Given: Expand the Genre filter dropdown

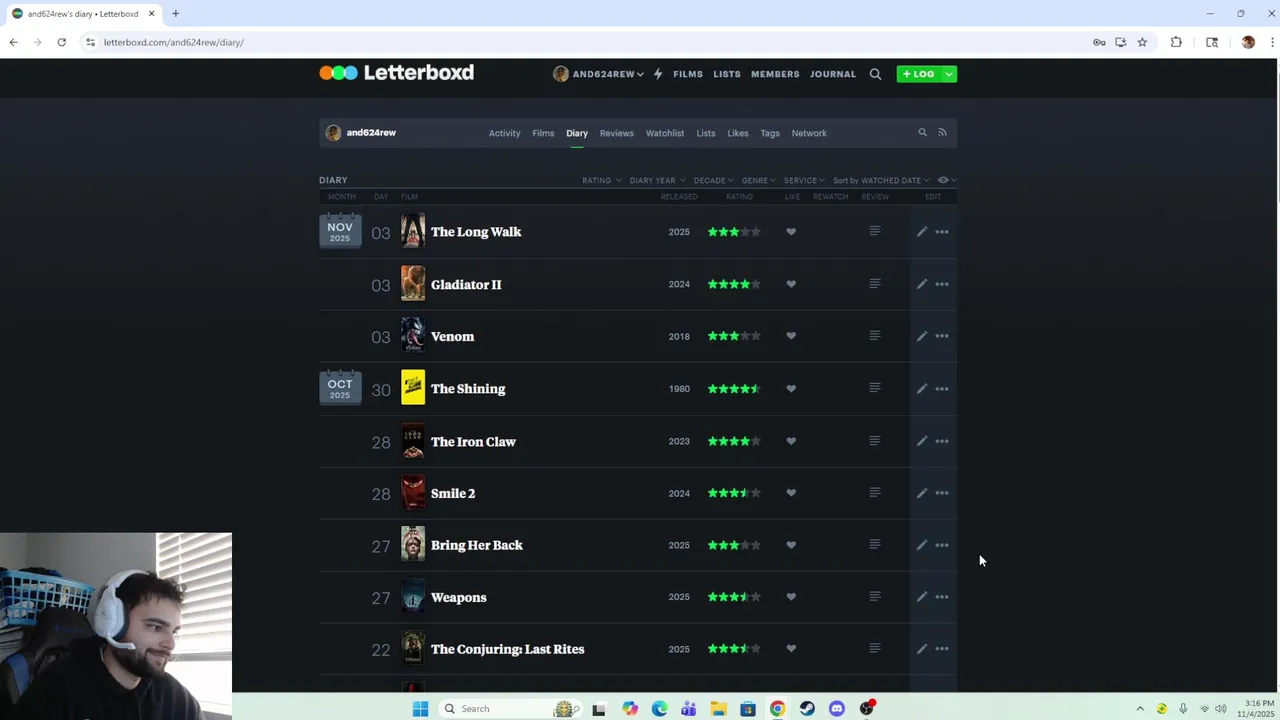Looking at the screenshot, I should pyautogui.click(x=759, y=180).
